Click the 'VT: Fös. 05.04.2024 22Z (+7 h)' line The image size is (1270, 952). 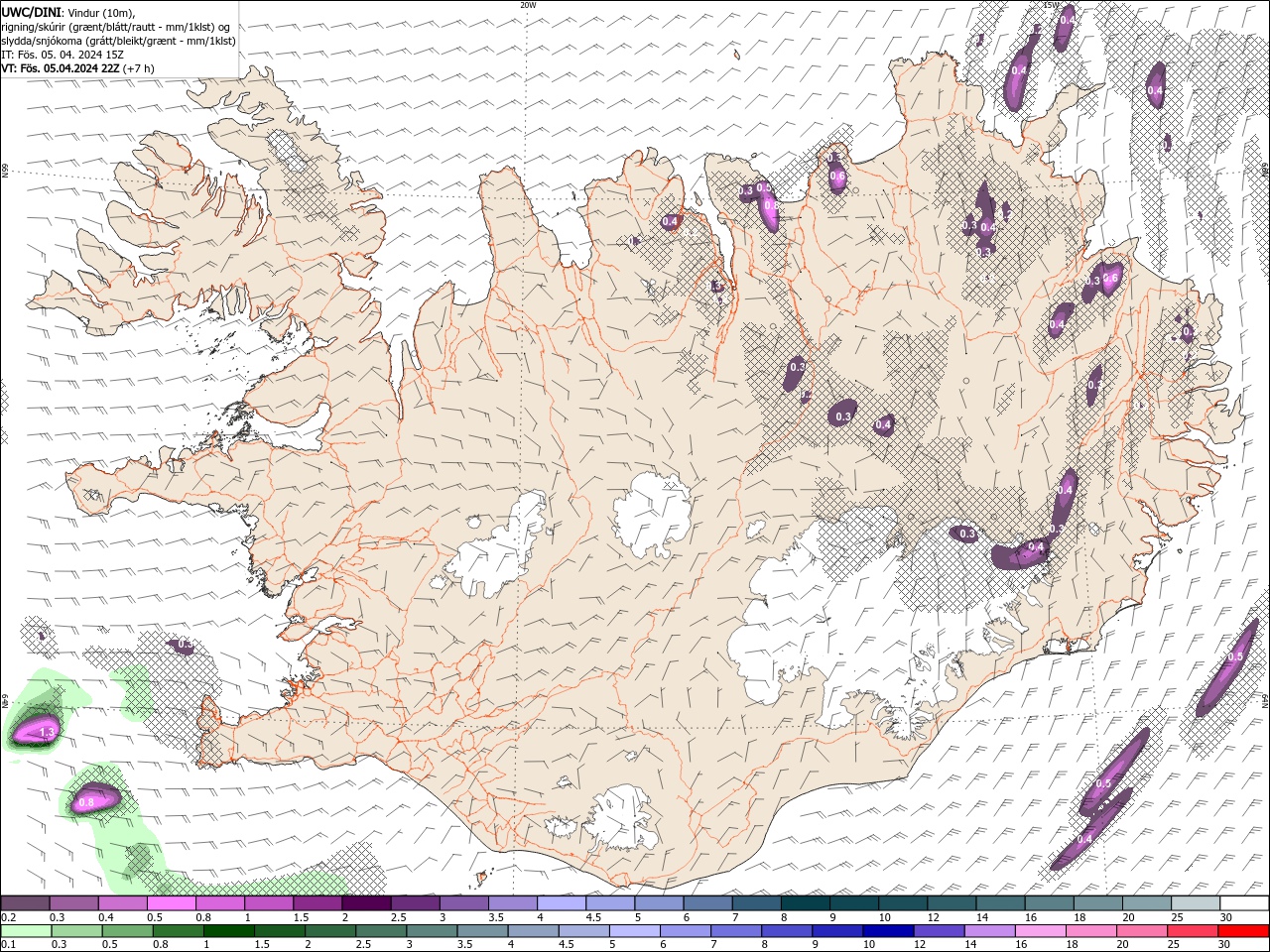tap(78, 68)
